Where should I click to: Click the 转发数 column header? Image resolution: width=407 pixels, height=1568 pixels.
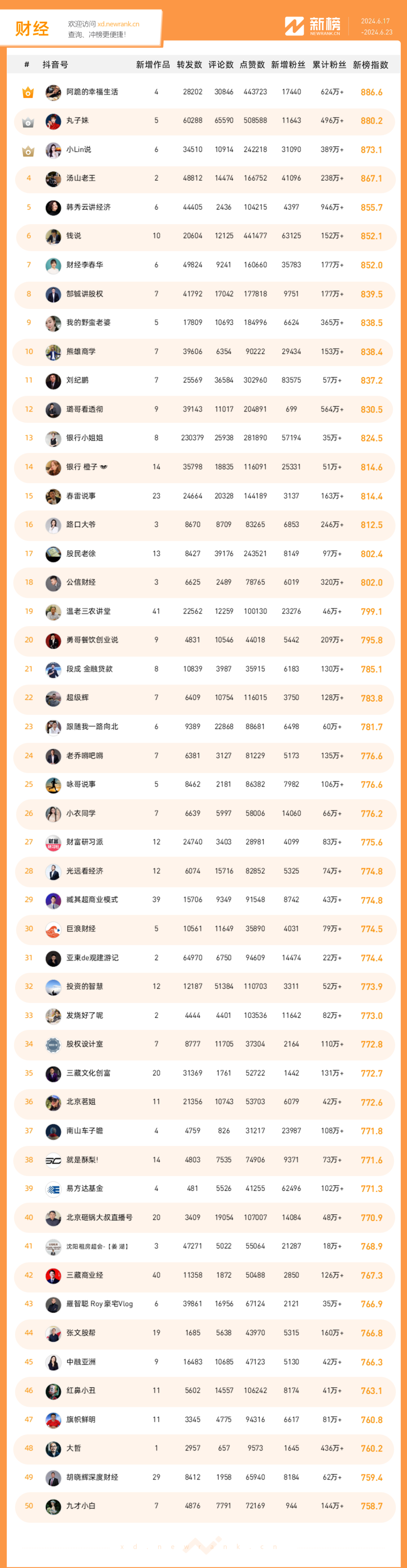tap(189, 65)
